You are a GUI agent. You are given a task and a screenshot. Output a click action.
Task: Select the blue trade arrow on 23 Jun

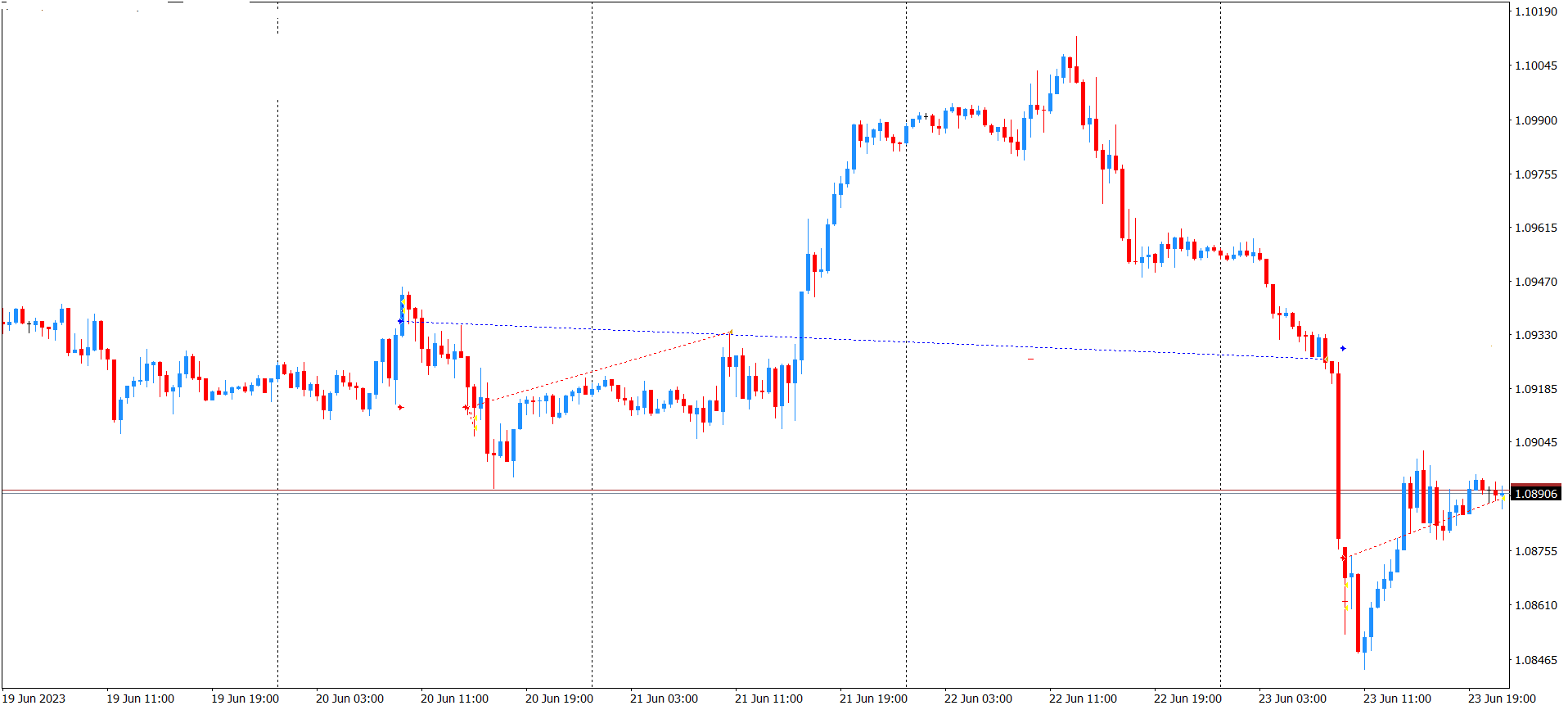pos(1343,349)
